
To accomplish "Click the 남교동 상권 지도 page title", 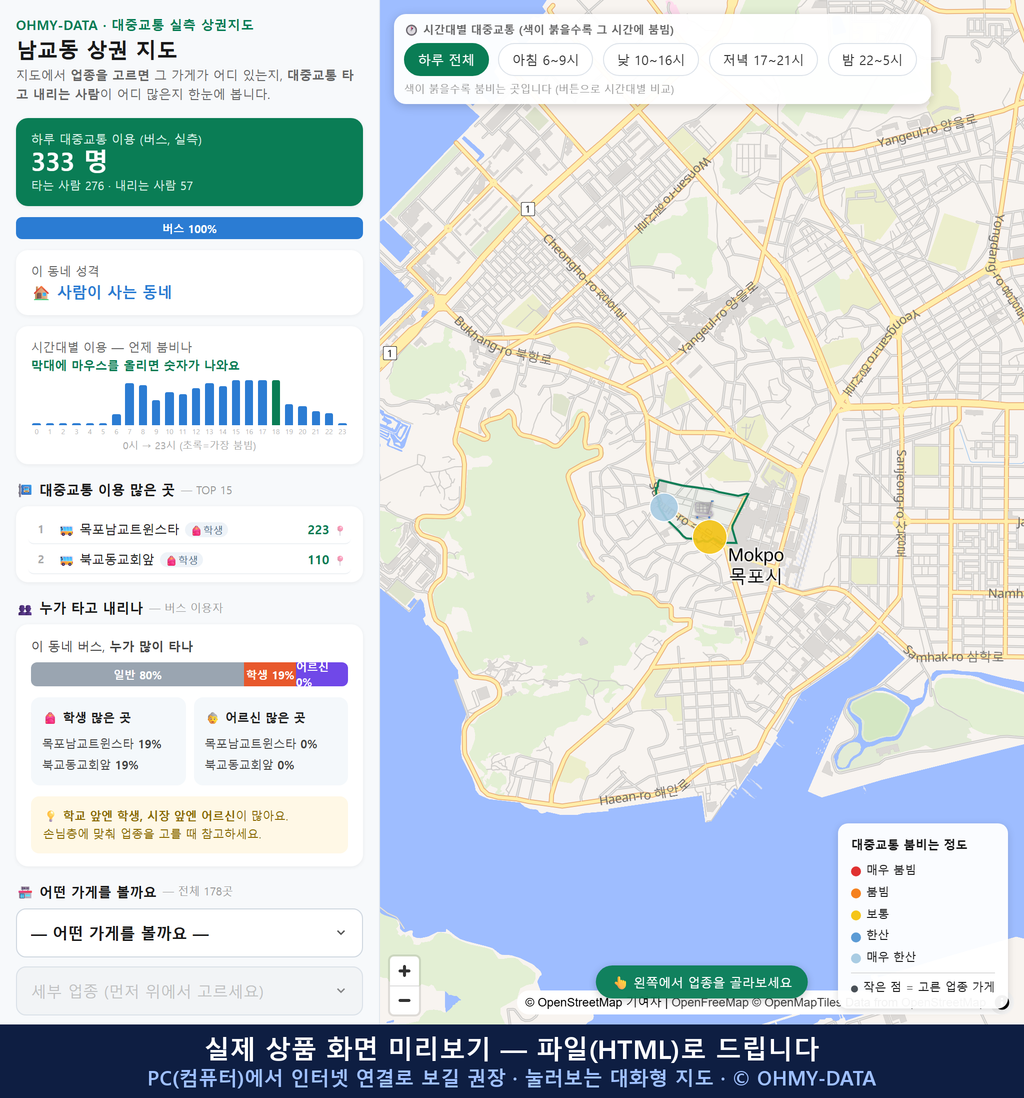I will tap(97, 50).
